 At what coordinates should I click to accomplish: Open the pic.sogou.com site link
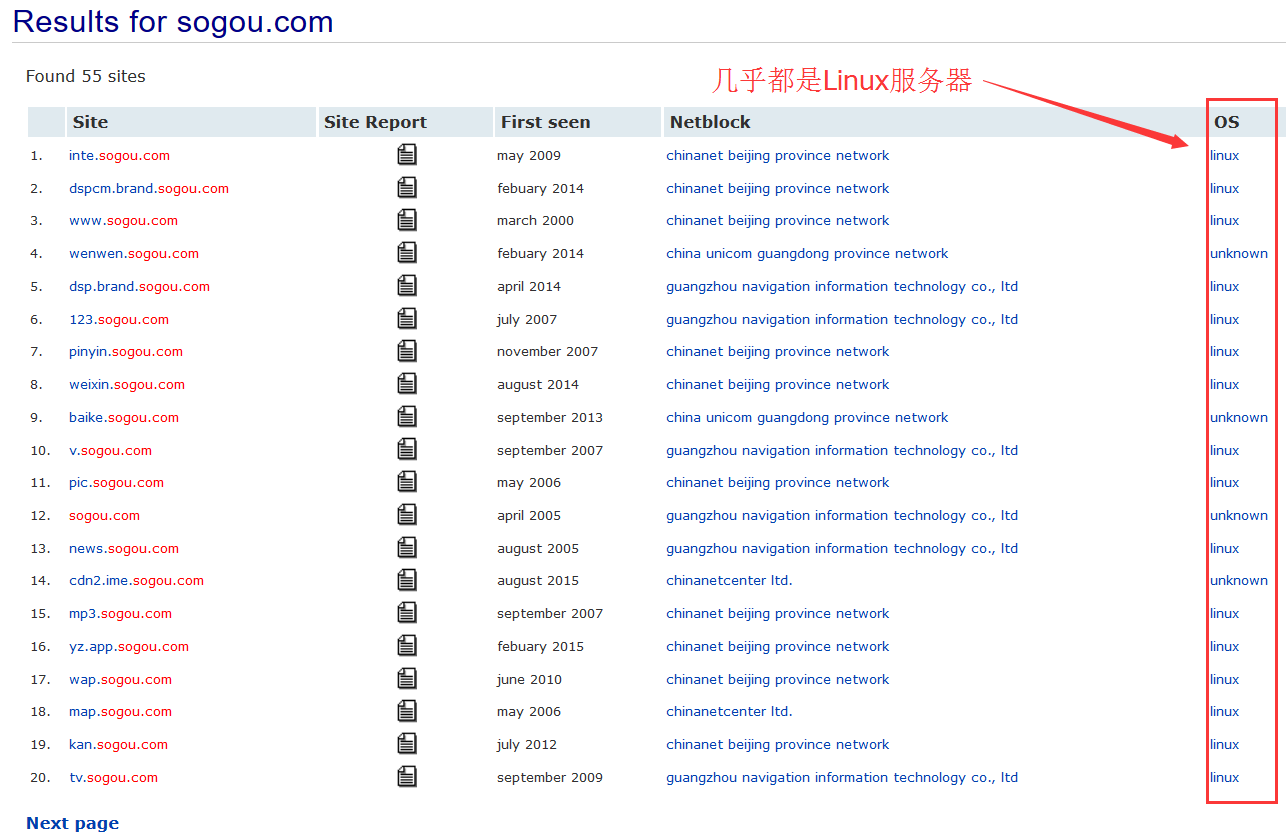coord(116,482)
